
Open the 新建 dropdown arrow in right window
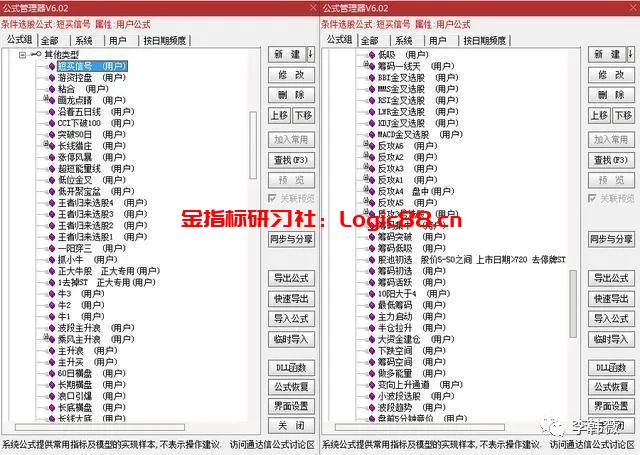coord(630,55)
